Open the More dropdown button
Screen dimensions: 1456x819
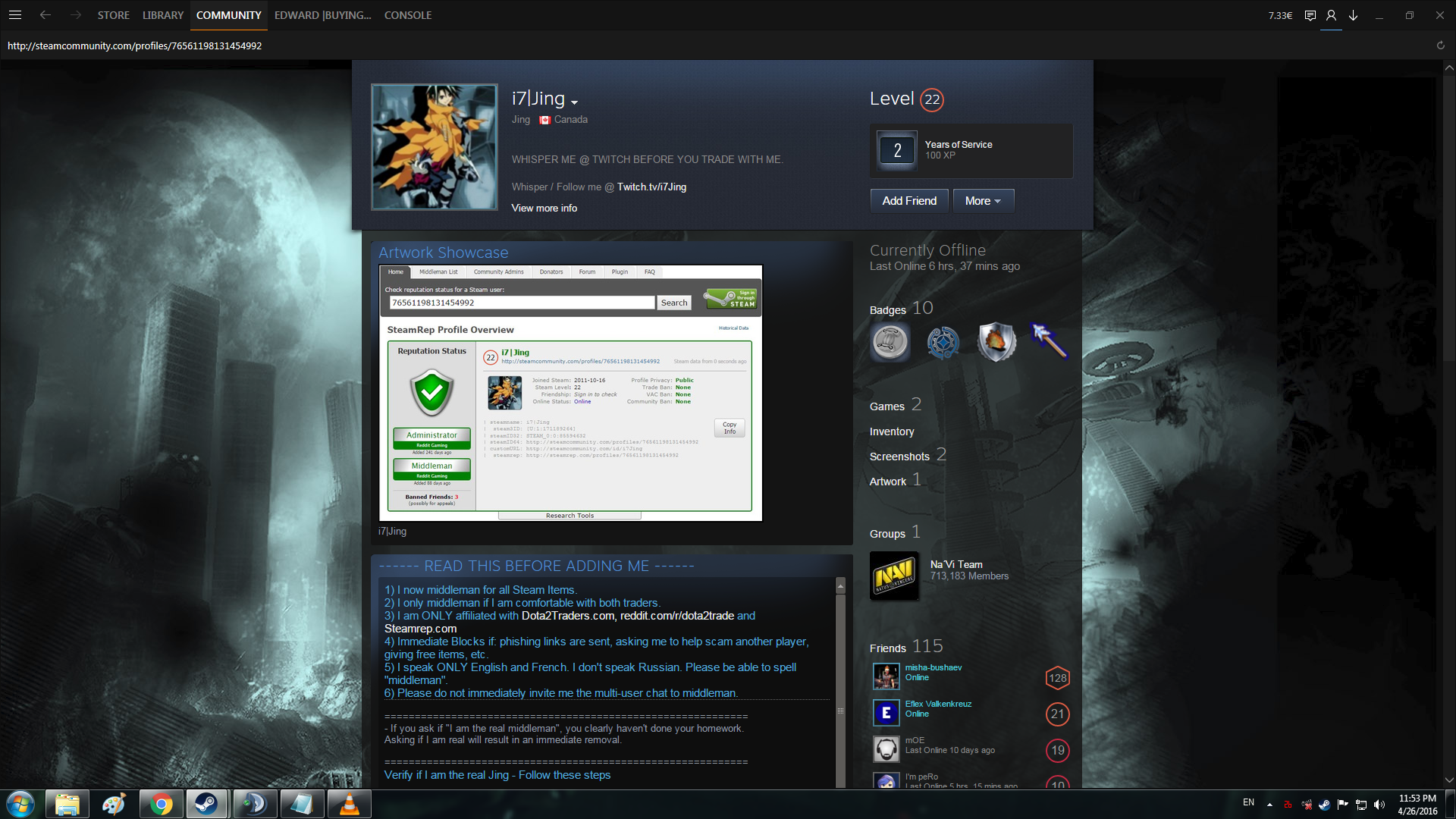pos(983,201)
